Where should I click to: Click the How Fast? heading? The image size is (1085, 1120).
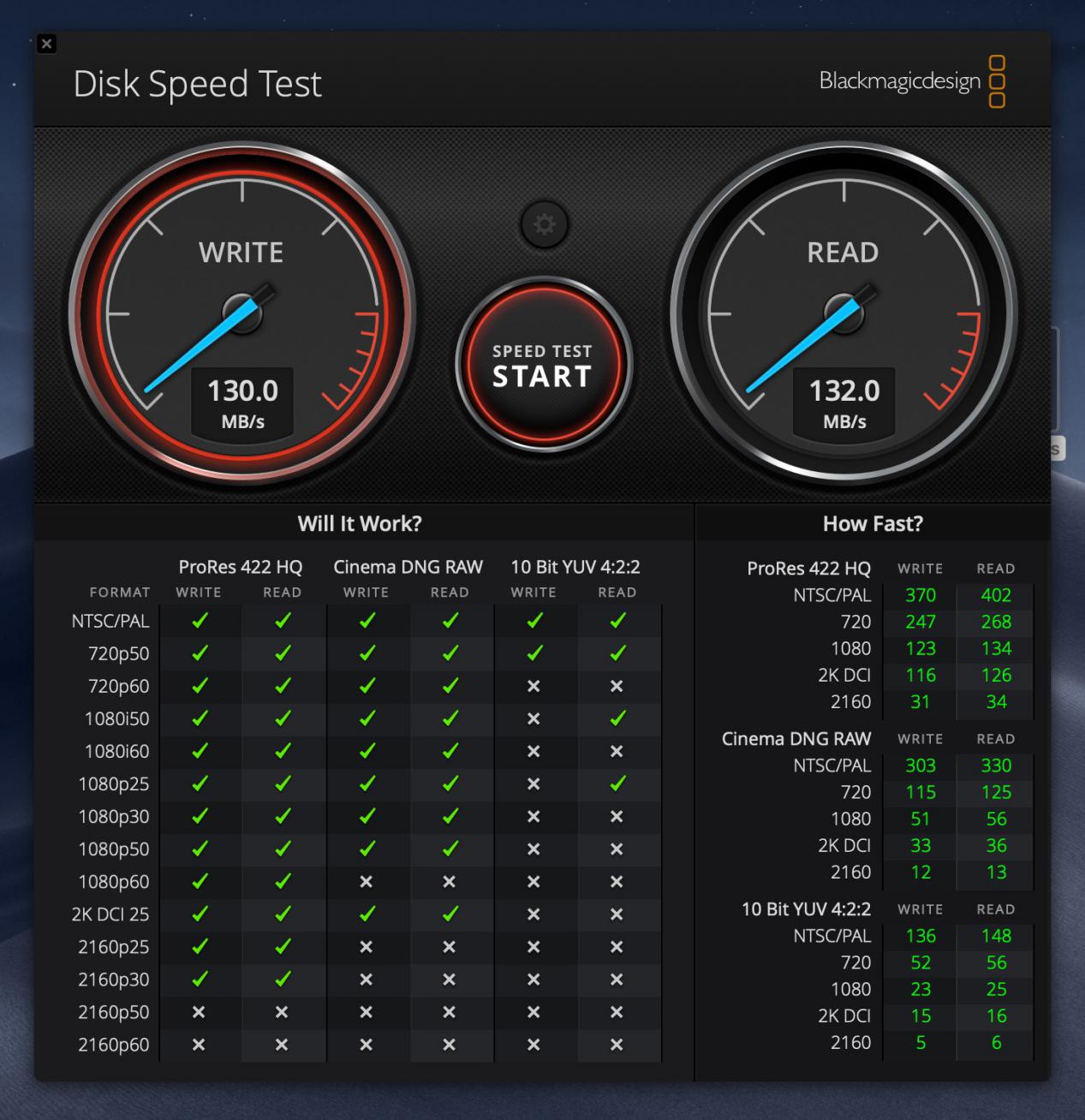(873, 524)
